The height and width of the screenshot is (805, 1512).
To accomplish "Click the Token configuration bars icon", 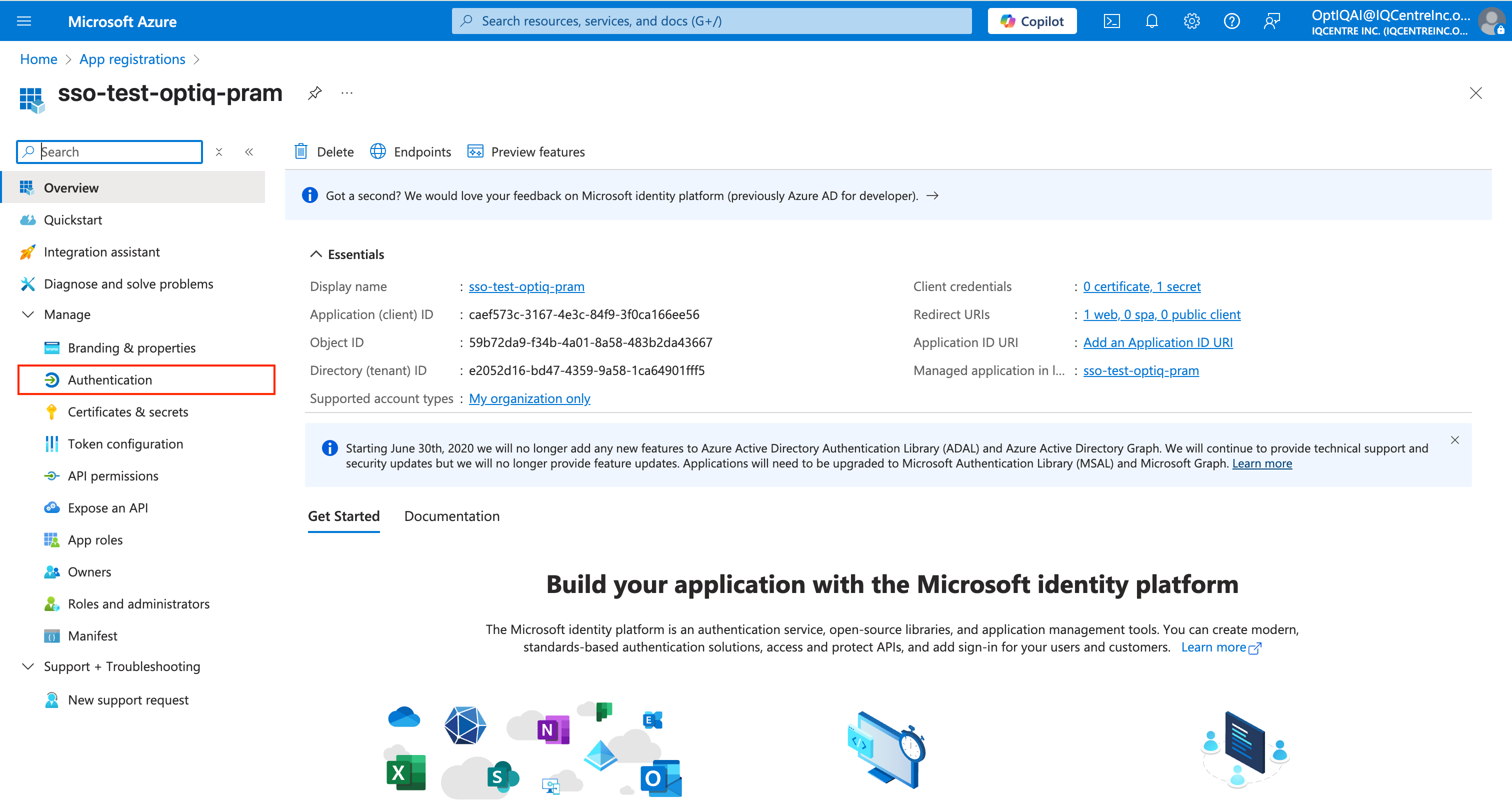I will [51, 444].
